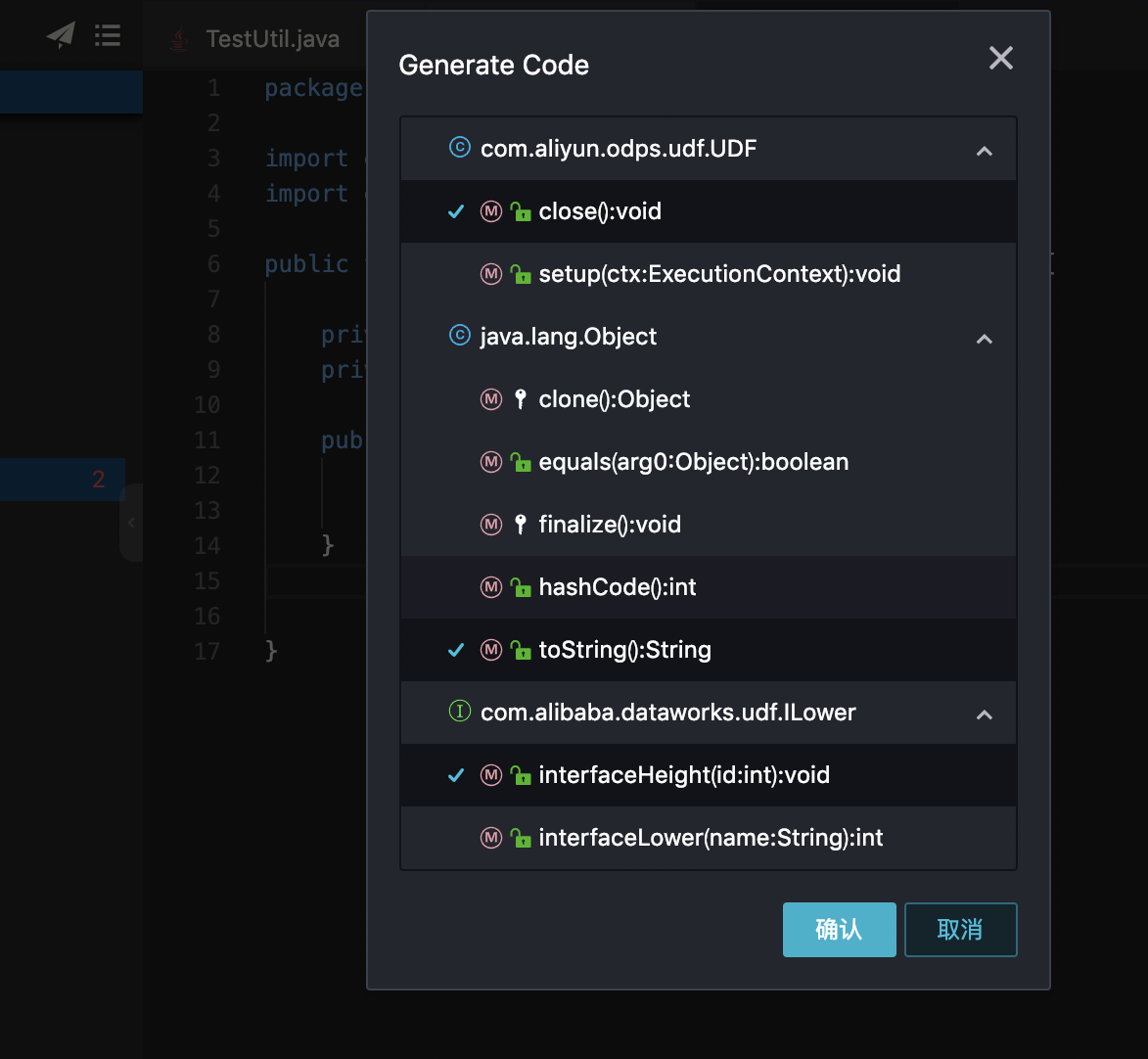
Task: Click the class icon beside java.lang.Object
Action: [459, 336]
